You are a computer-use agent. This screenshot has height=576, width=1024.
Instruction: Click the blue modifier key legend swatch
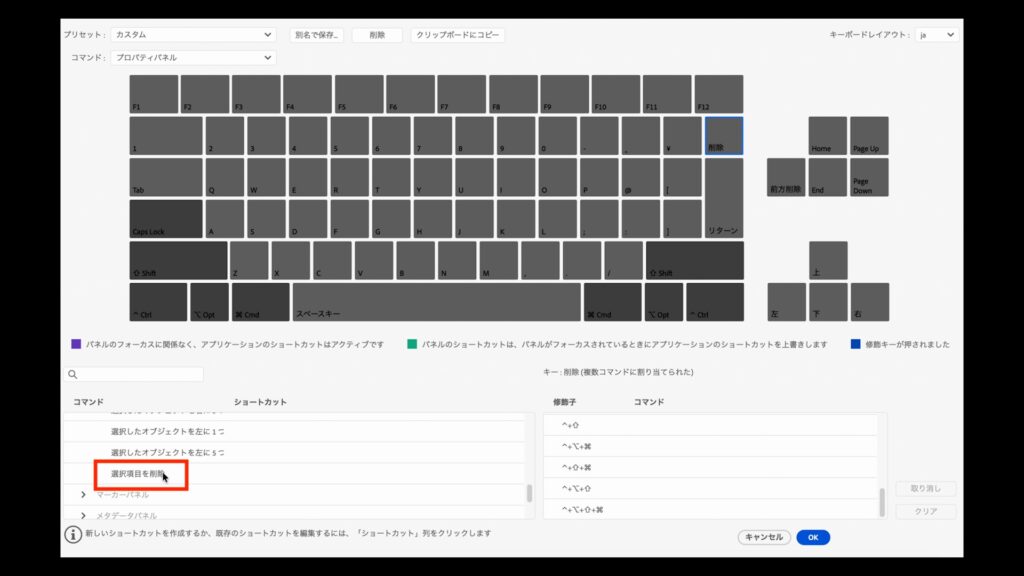[856, 344]
